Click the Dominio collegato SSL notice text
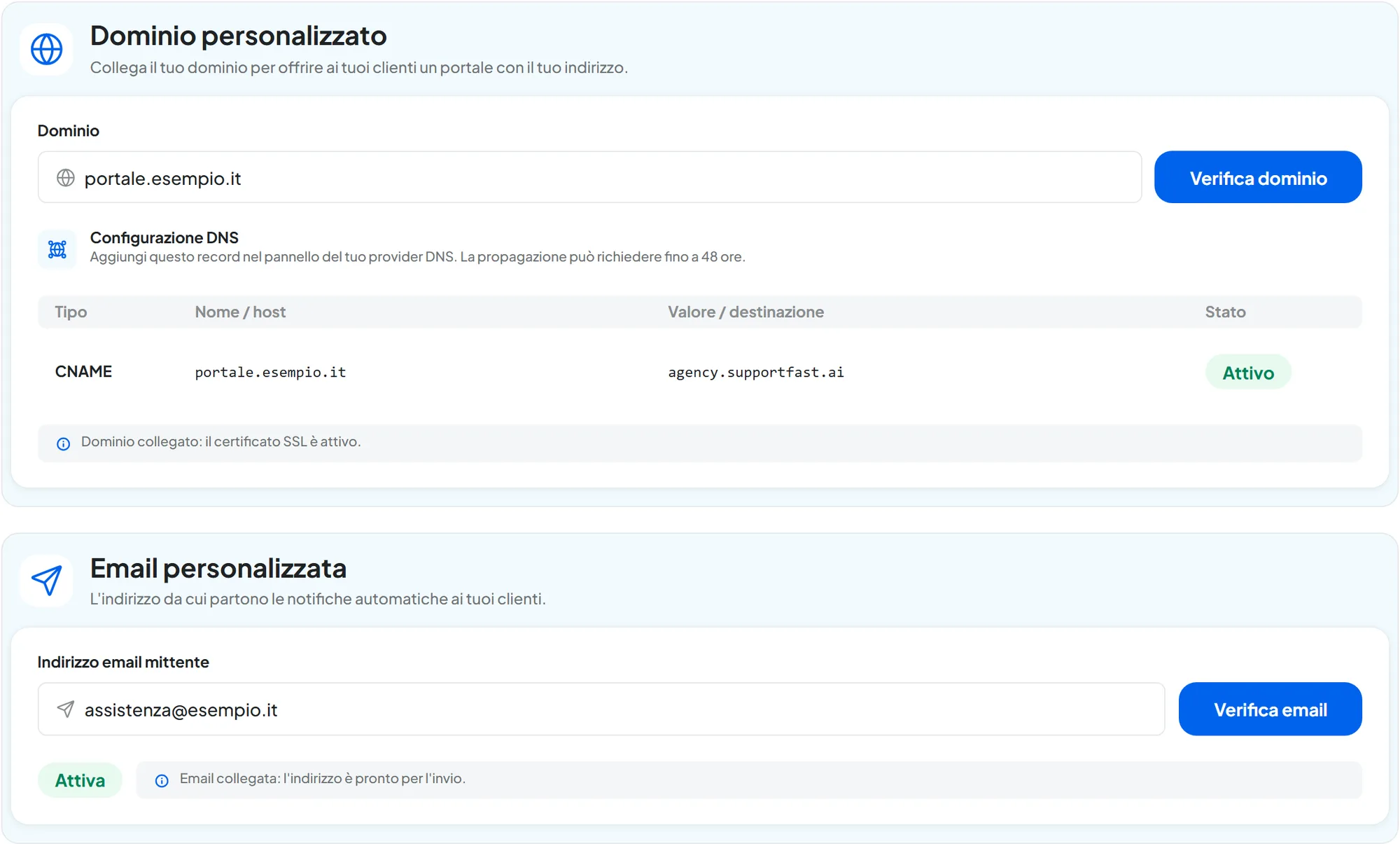This screenshot has width=1400, height=844. click(220, 442)
